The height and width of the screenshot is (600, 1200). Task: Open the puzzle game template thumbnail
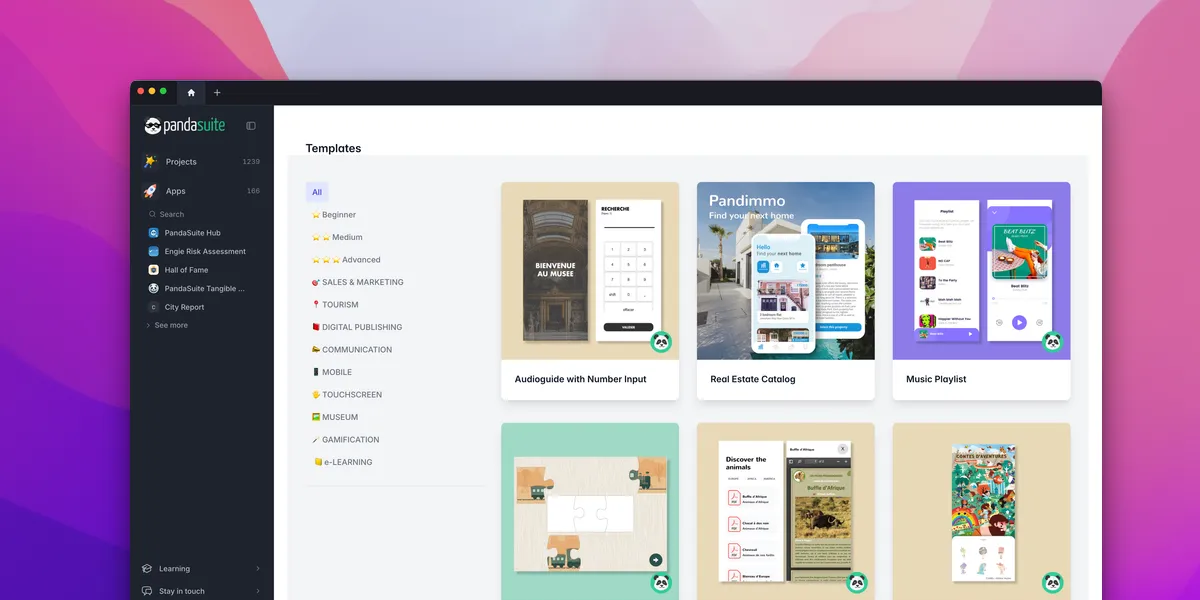pyautogui.click(x=590, y=511)
